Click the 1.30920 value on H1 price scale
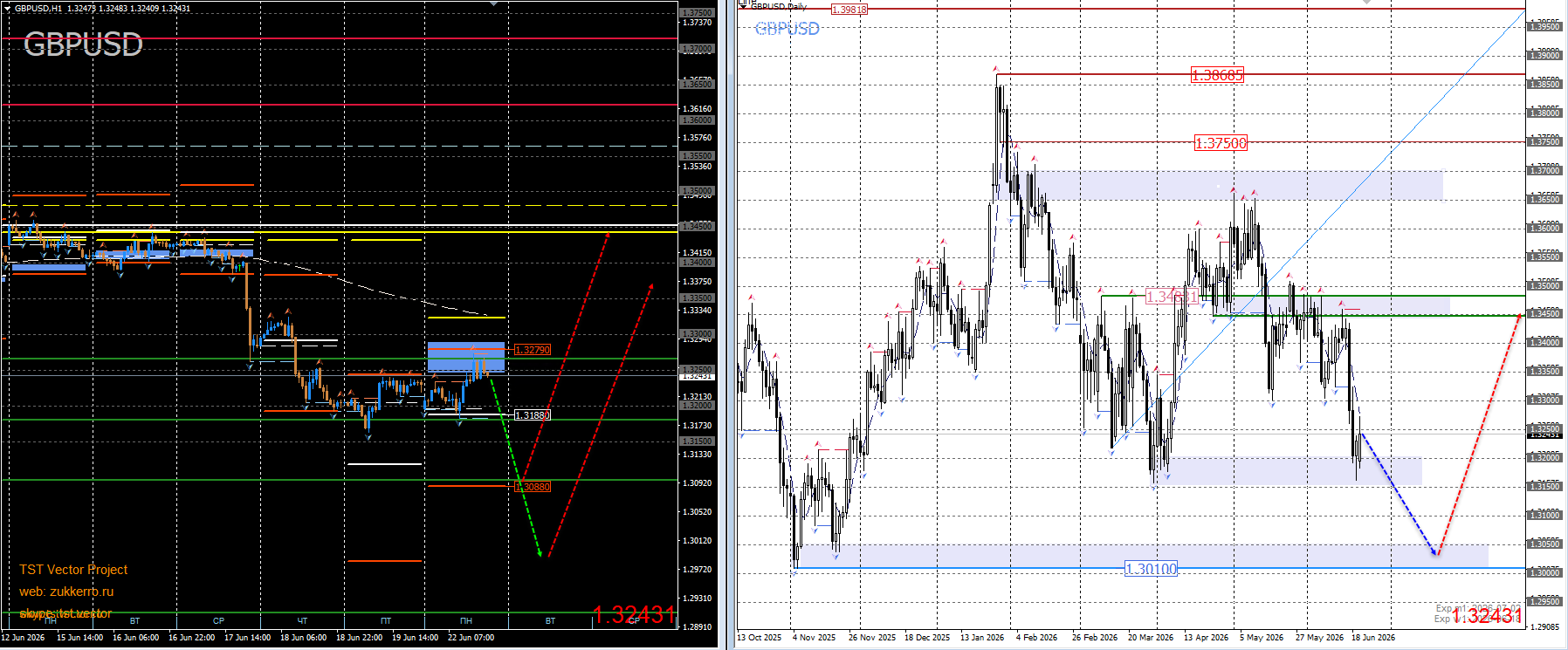 [x=697, y=483]
